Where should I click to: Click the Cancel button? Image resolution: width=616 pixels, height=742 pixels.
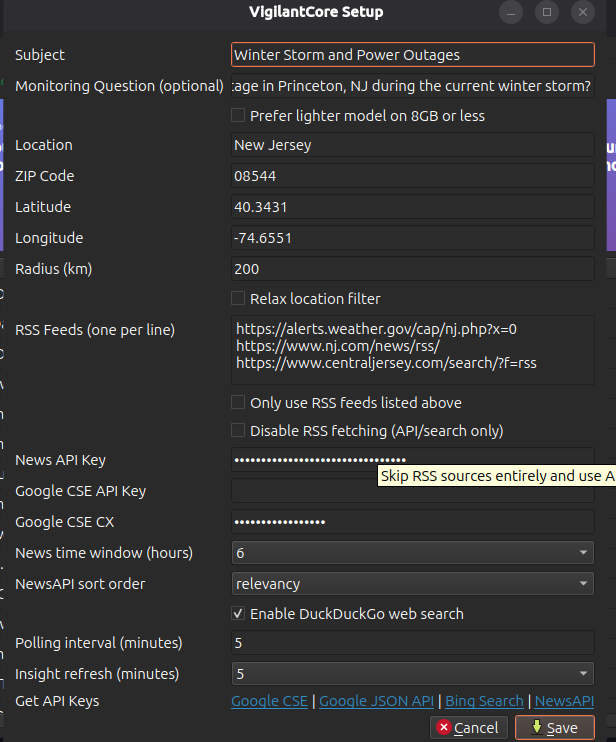[x=468, y=727]
